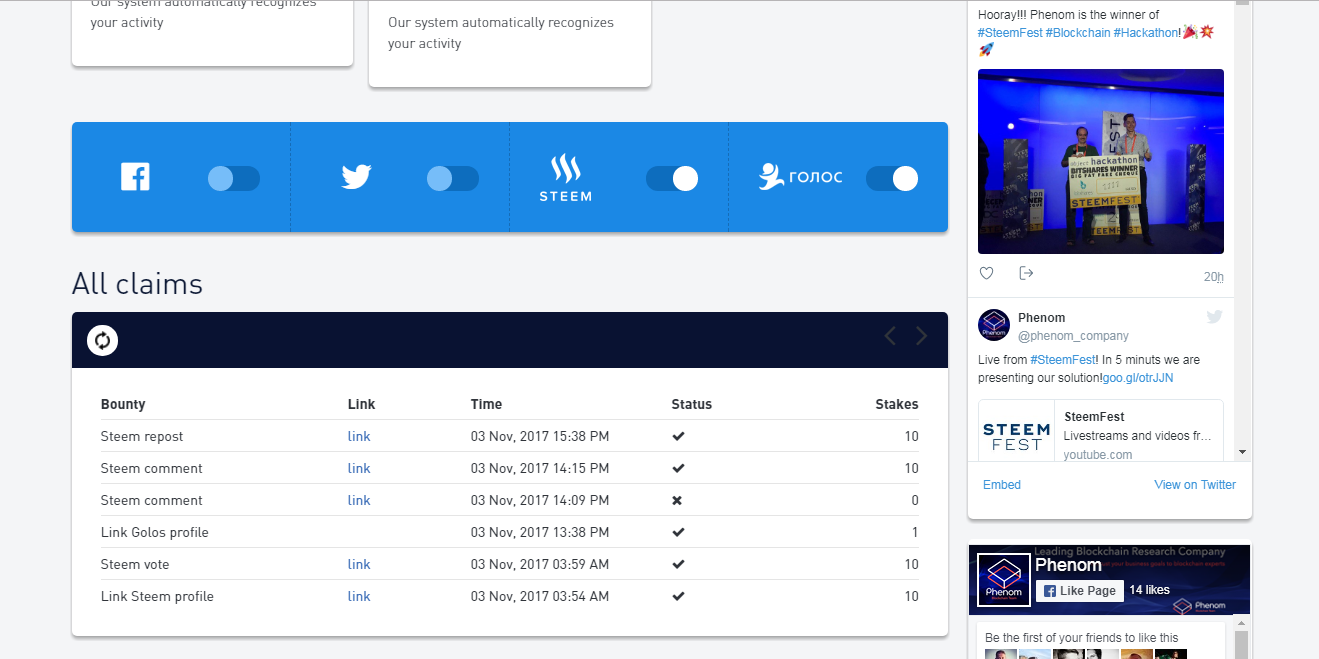Open @phenom_company handle
Viewport: 1319px width, 659px height.
pyautogui.click(x=1073, y=336)
